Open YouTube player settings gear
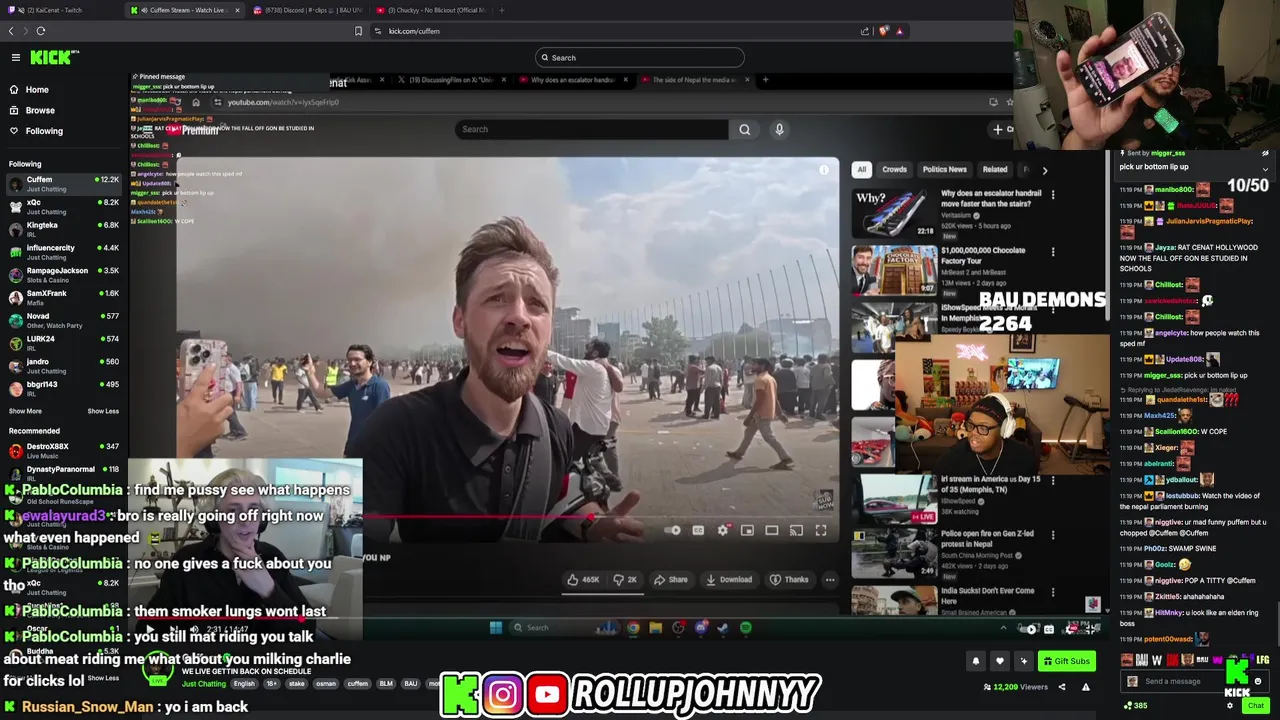The height and width of the screenshot is (720, 1280). pos(723,530)
